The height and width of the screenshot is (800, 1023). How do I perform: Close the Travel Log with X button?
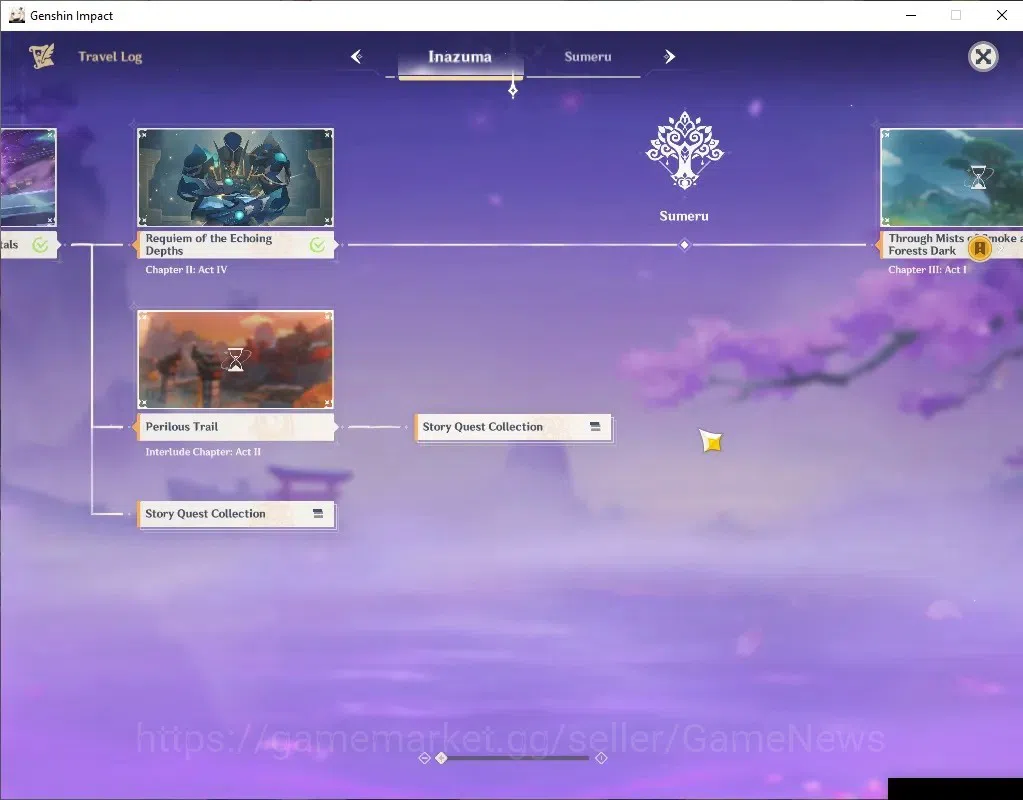(x=983, y=57)
